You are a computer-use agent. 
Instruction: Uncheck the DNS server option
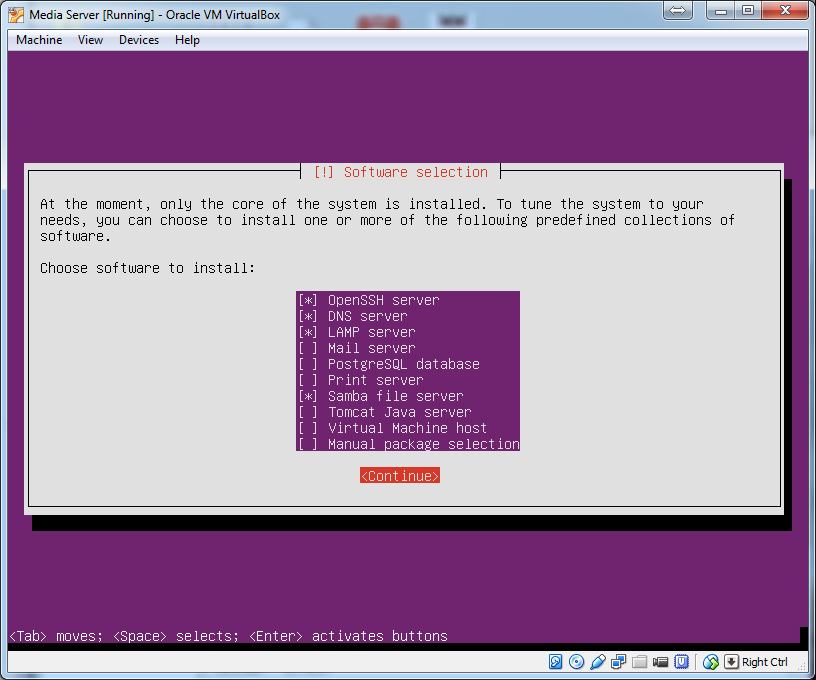(308, 316)
